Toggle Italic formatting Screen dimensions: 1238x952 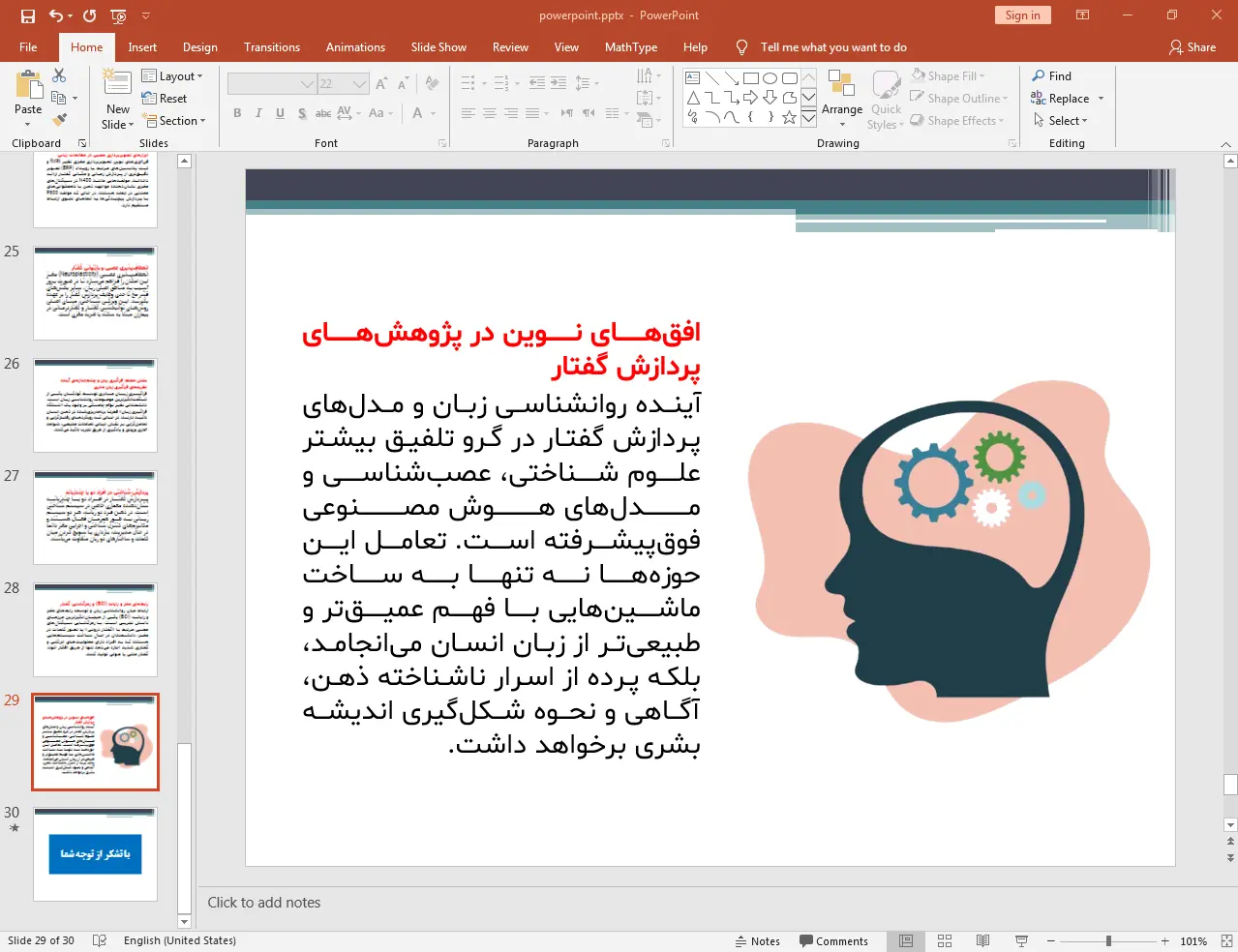[x=258, y=113]
